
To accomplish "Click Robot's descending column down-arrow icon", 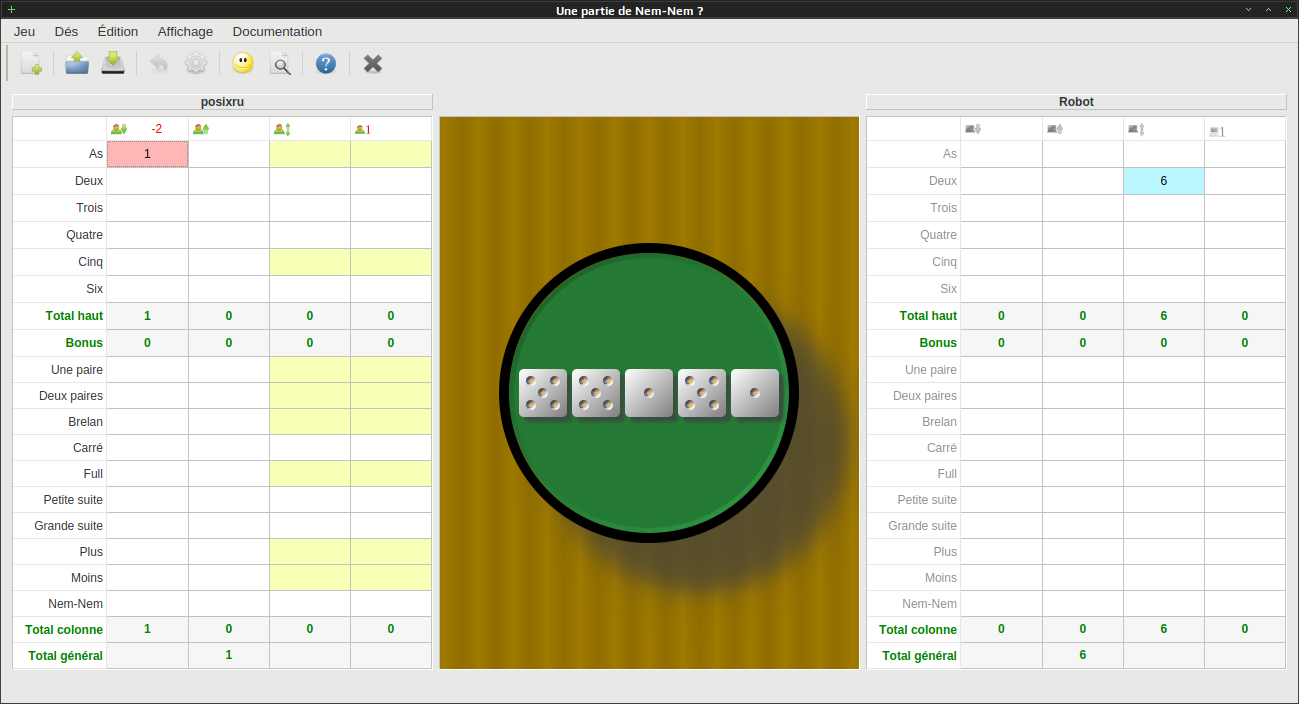I will tap(973, 129).
